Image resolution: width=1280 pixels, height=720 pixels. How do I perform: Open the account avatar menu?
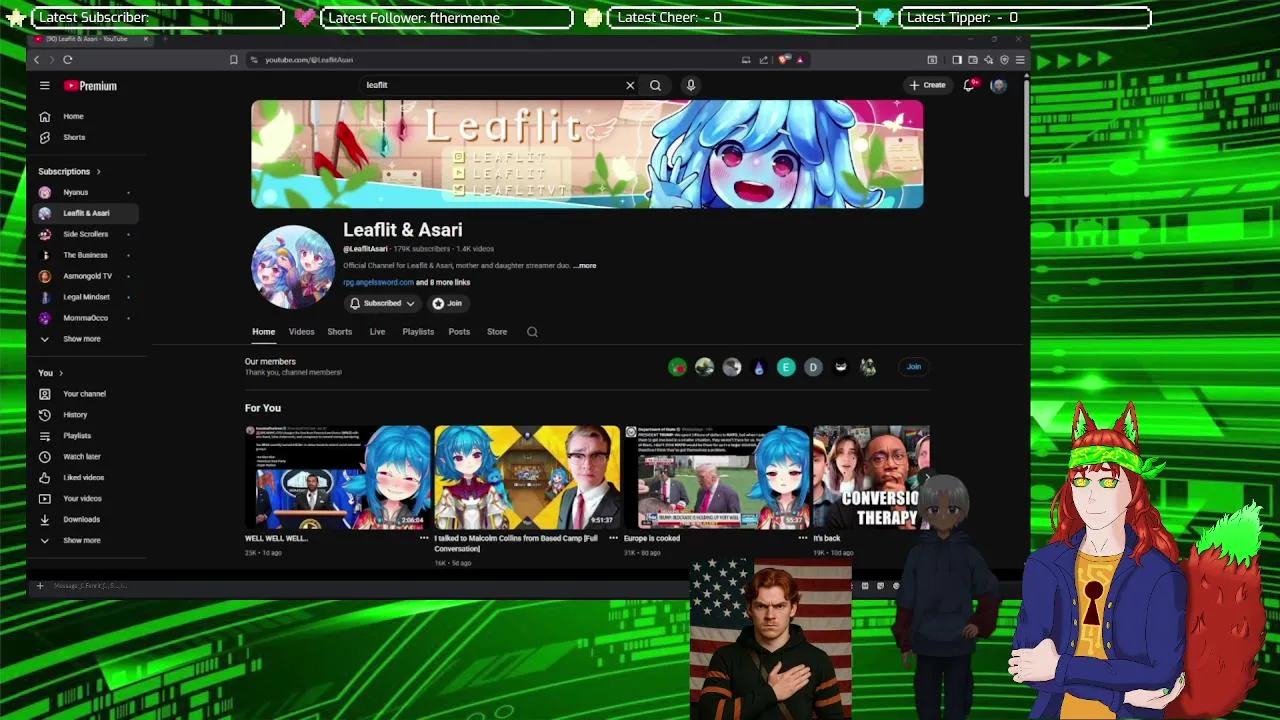[998, 85]
